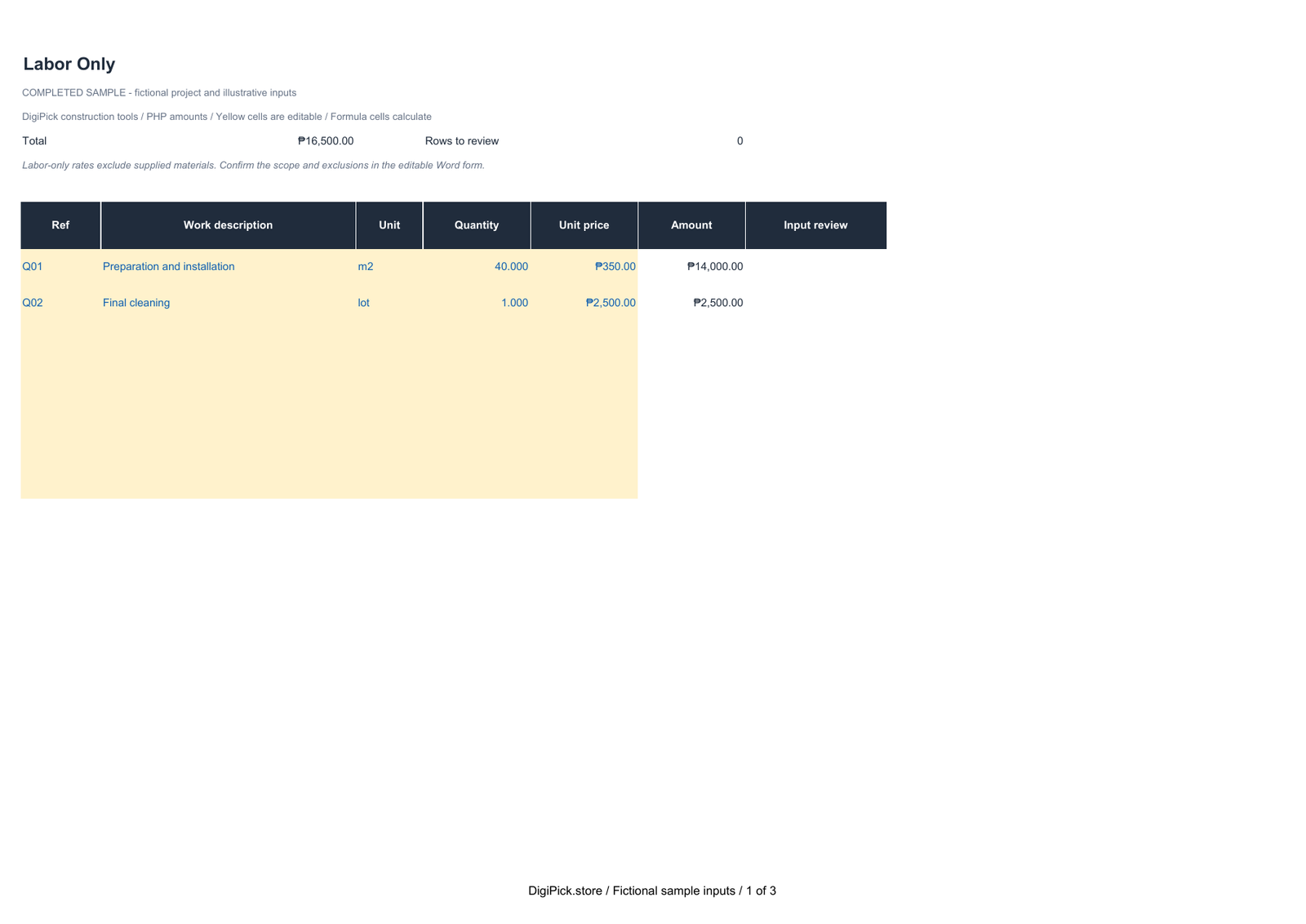The image size is (1306, 924).
Task: Select the Final cleaning amount ₱2,500.00
Action: 691,303
